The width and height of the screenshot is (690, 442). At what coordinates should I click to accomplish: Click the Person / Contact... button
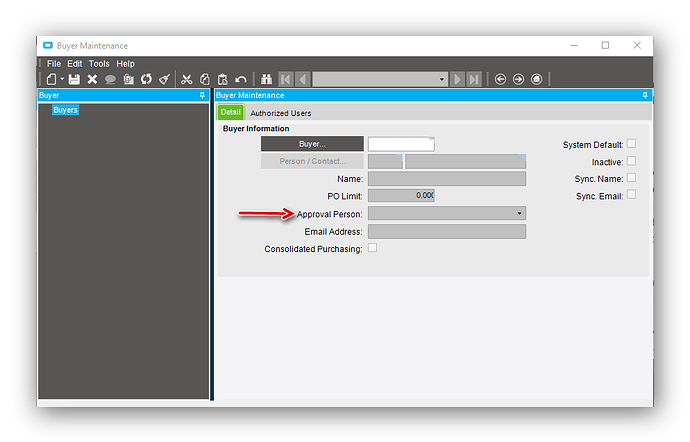click(312, 161)
